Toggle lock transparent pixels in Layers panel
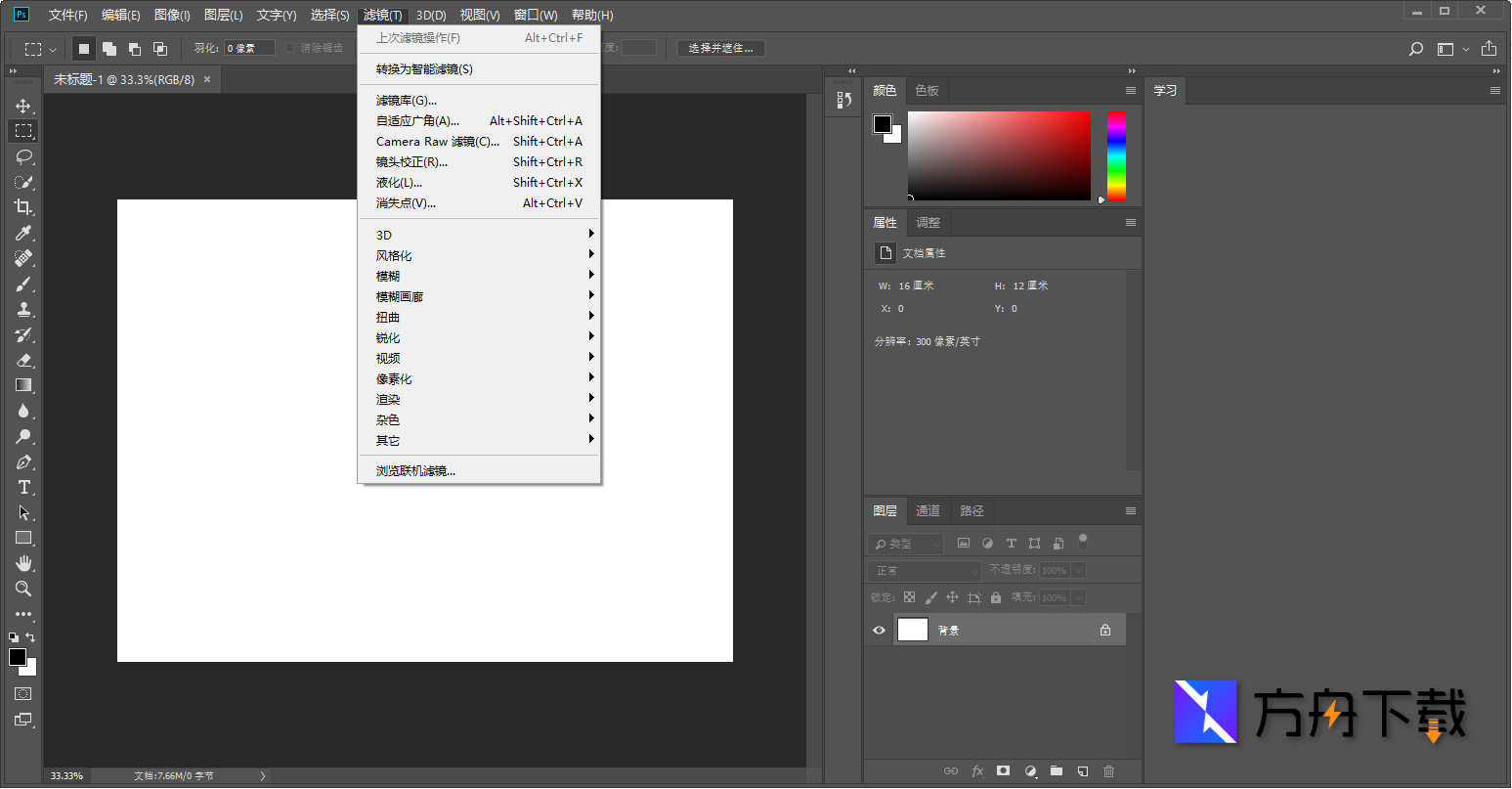Image resolution: width=1512 pixels, height=789 pixels. (908, 596)
